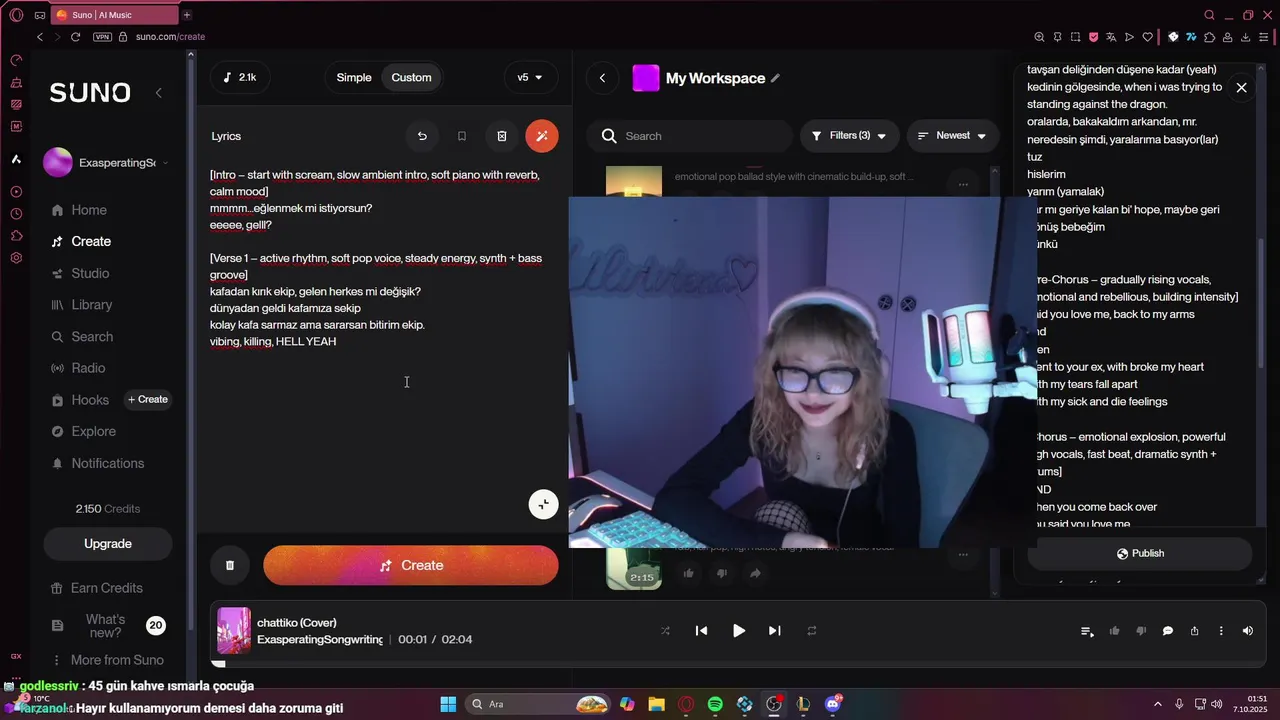Open the 2:15 song thumbnail
This screenshot has height=720, width=1280.
pos(634,568)
